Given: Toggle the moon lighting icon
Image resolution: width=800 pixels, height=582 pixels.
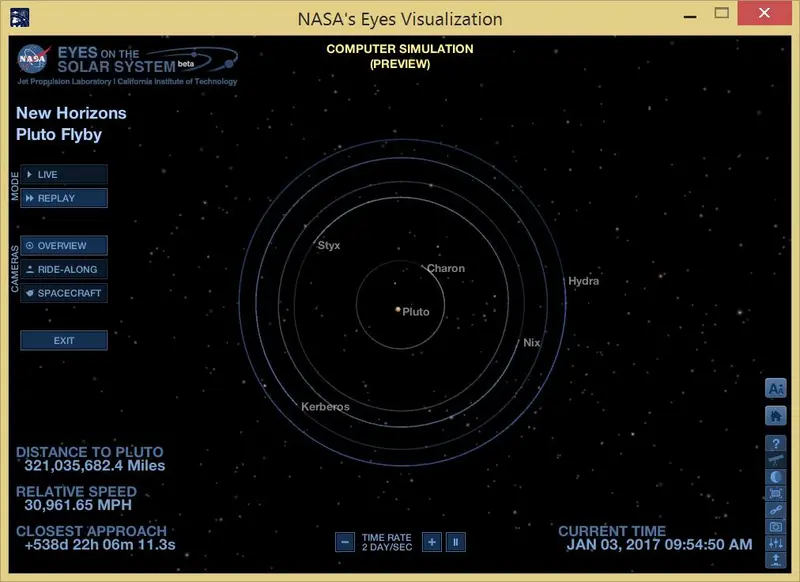Looking at the screenshot, I should pos(776,477).
